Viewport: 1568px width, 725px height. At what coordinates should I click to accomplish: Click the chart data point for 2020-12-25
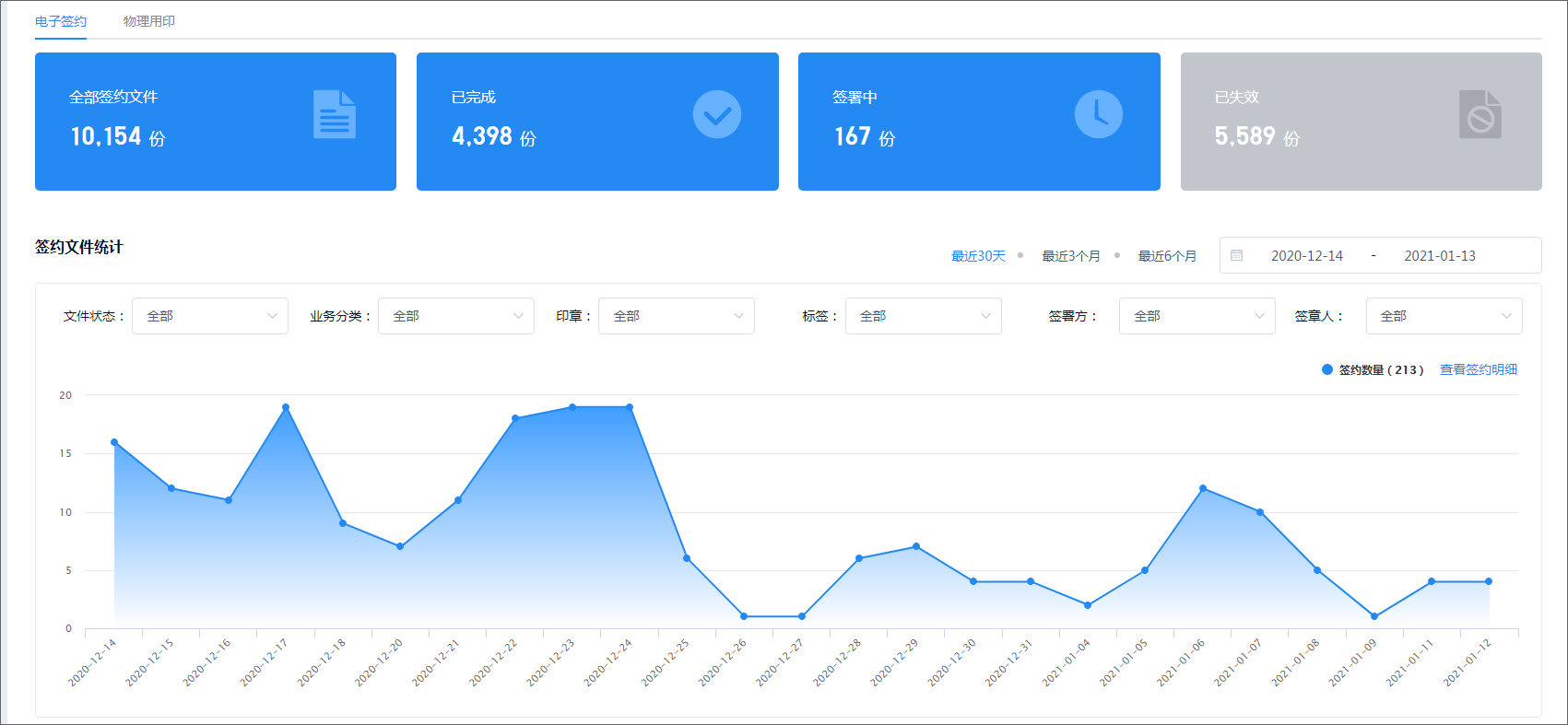[687, 558]
